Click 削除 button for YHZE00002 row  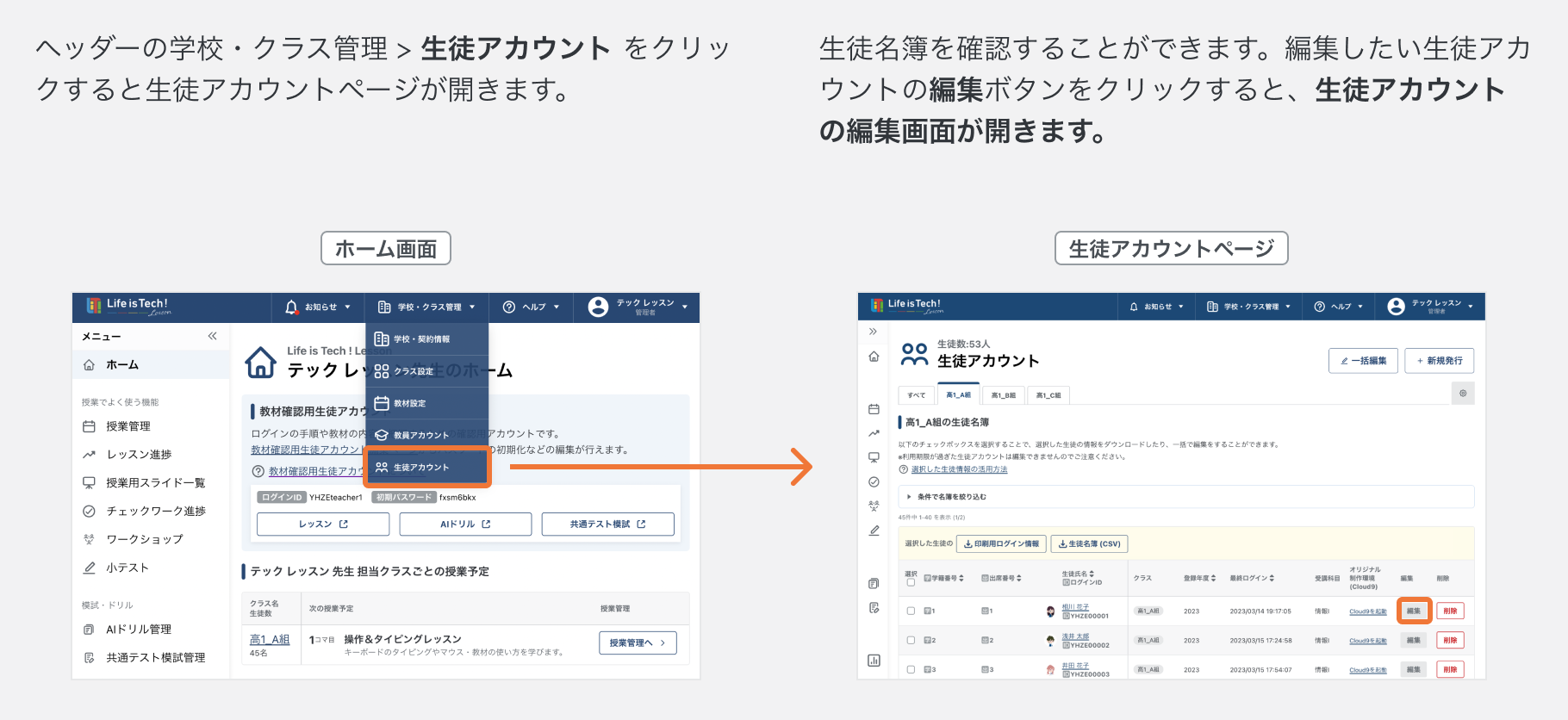point(1450,640)
